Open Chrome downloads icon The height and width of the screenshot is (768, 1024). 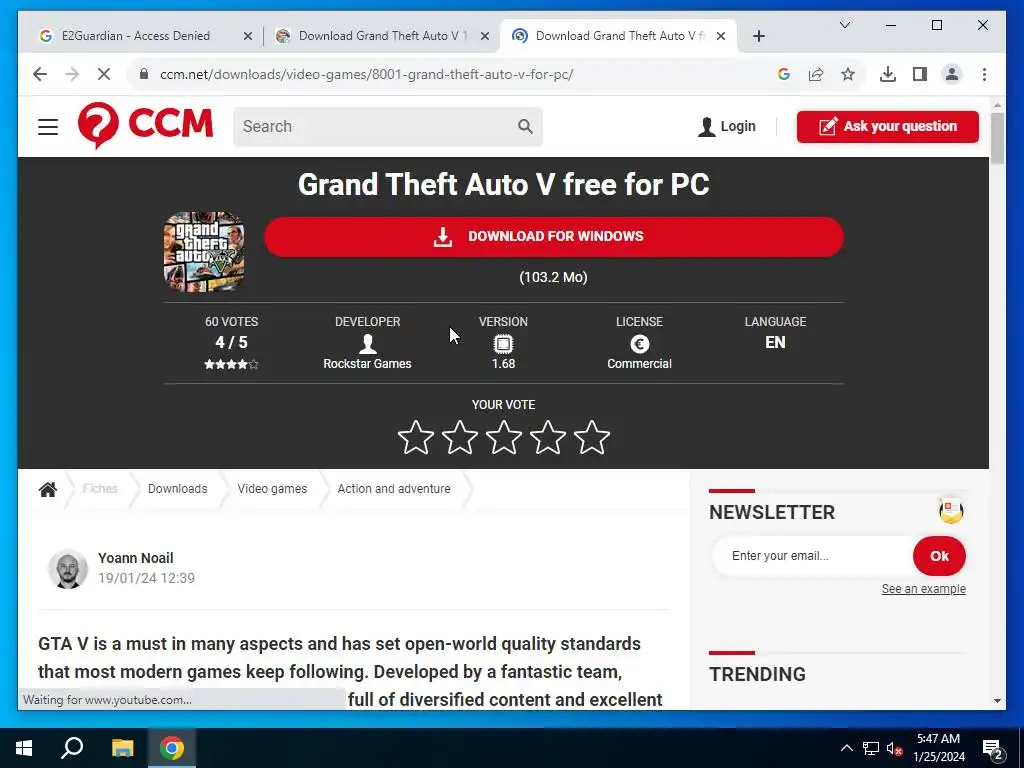point(888,74)
